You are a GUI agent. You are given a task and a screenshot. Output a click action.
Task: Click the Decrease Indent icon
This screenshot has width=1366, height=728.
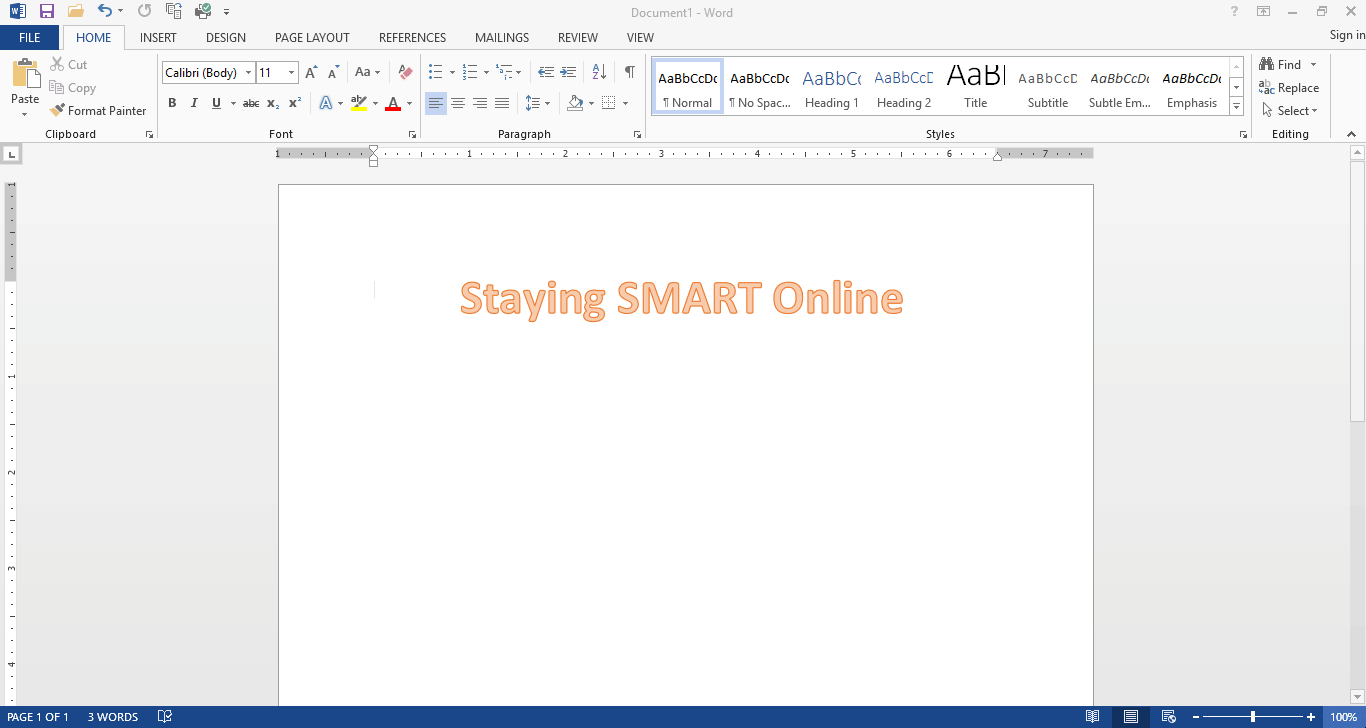coord(546,73)
